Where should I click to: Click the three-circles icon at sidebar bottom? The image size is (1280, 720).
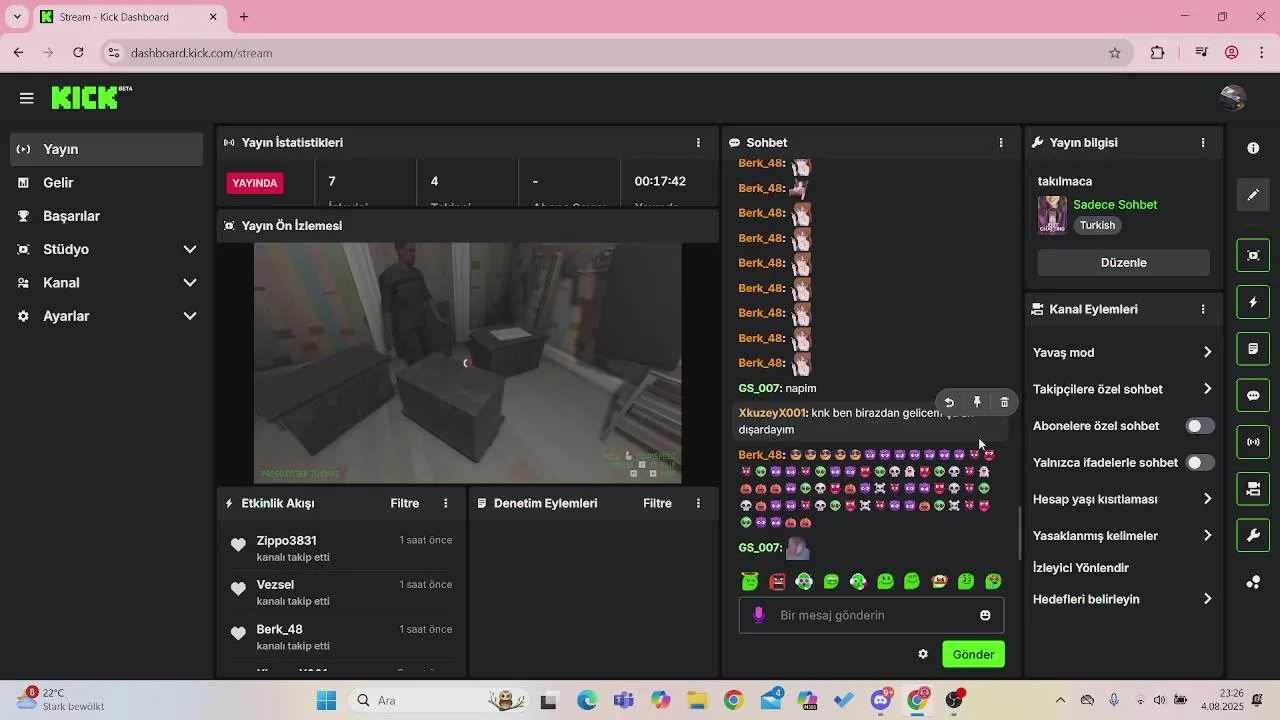pos(1253,583)
